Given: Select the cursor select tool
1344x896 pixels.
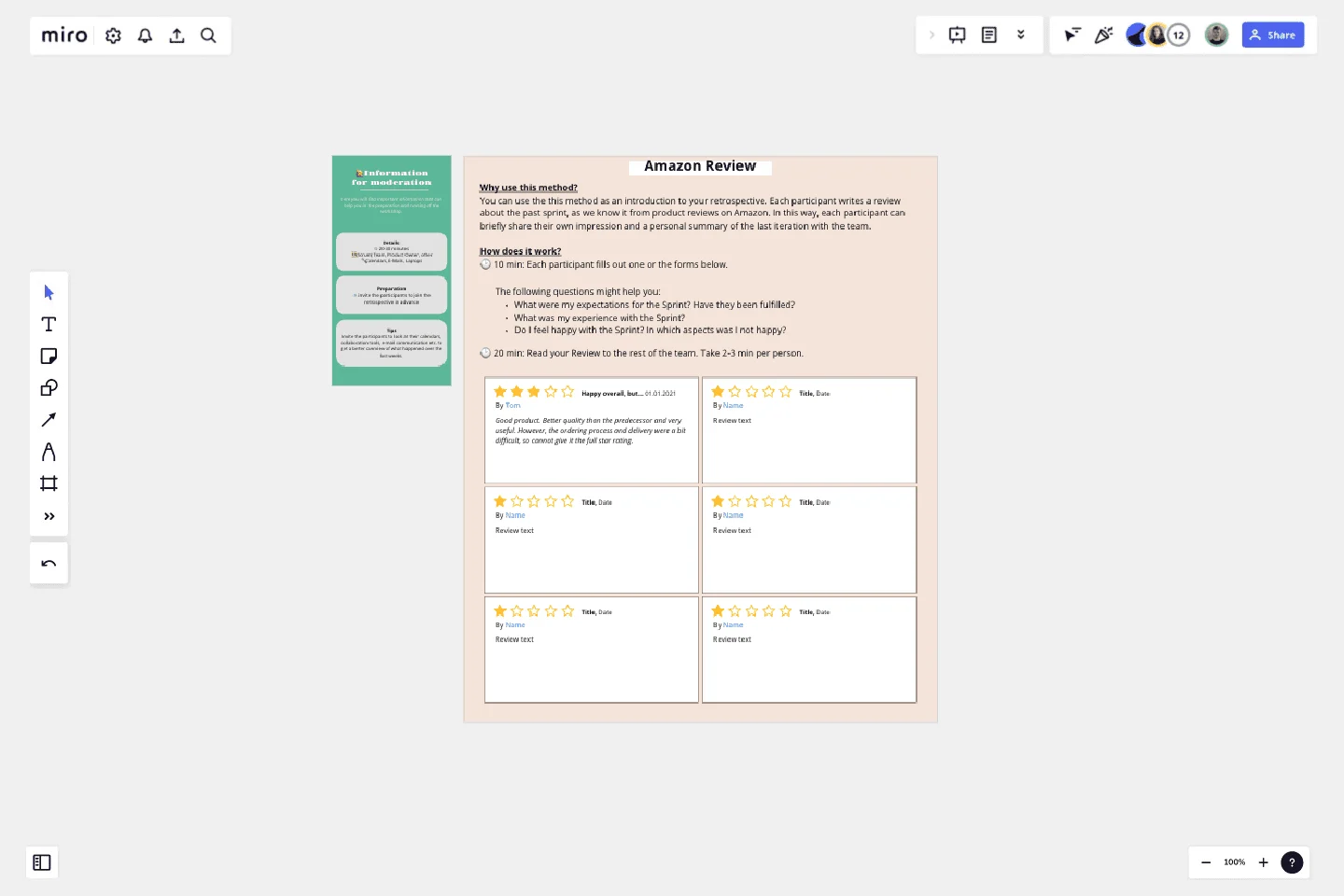Looking at the screenshot, I should pos(49,292).
